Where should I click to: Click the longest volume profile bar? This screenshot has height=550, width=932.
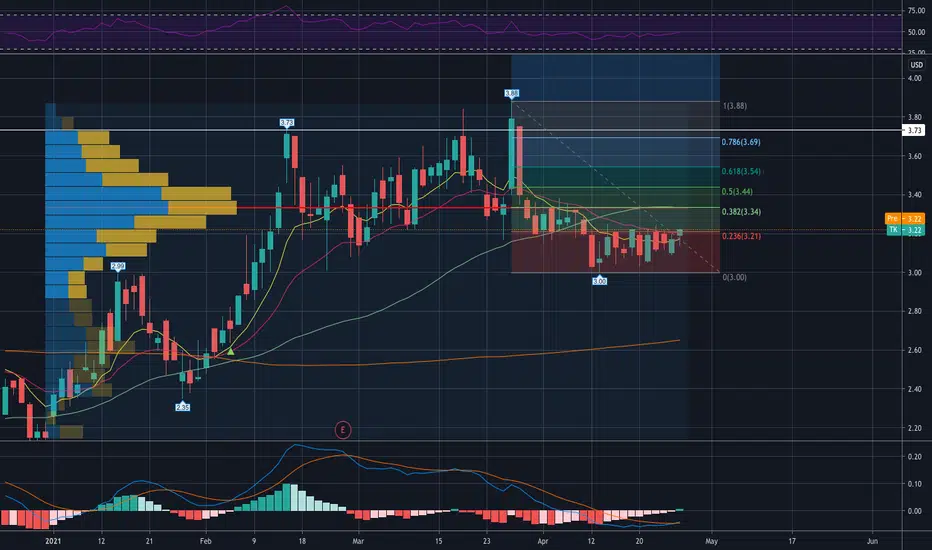141,208
